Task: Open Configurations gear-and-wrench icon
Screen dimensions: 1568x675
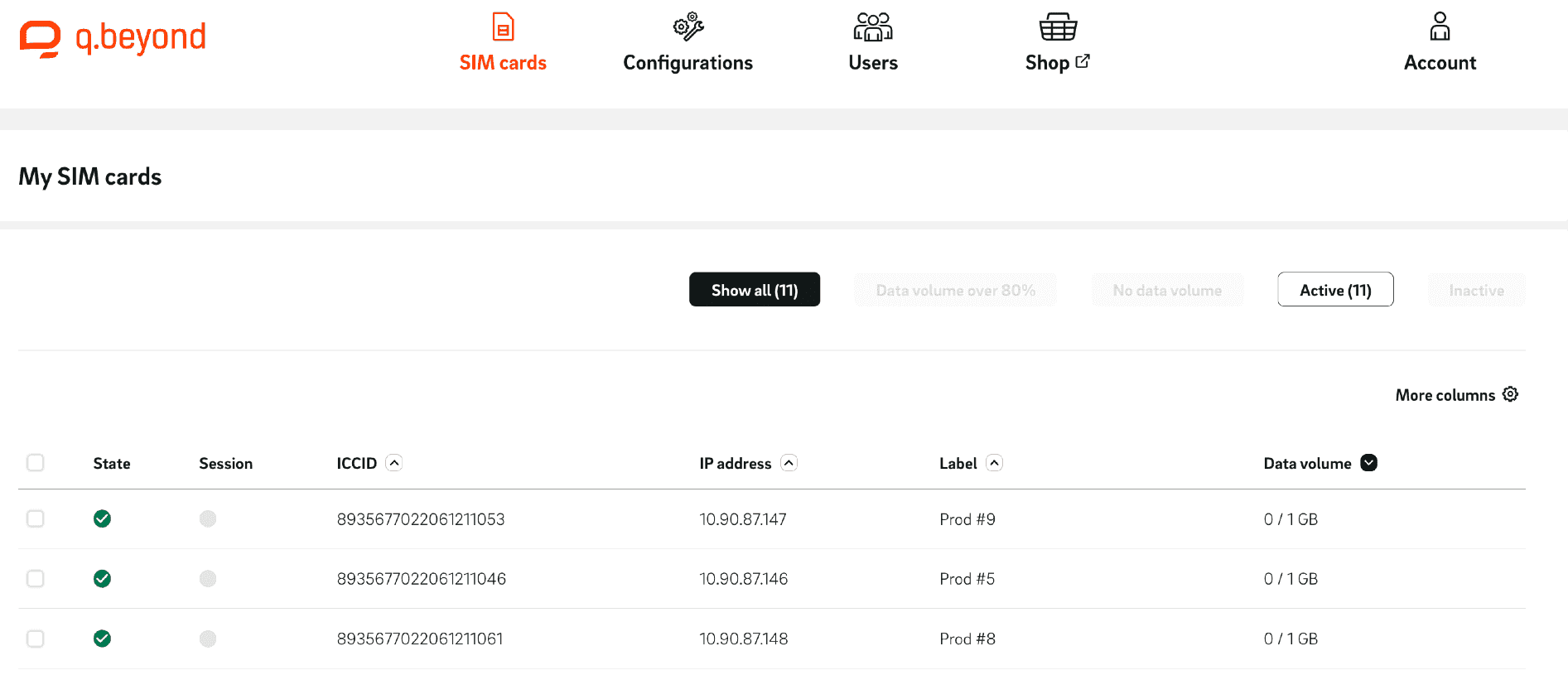Action: tap(688, 27)
